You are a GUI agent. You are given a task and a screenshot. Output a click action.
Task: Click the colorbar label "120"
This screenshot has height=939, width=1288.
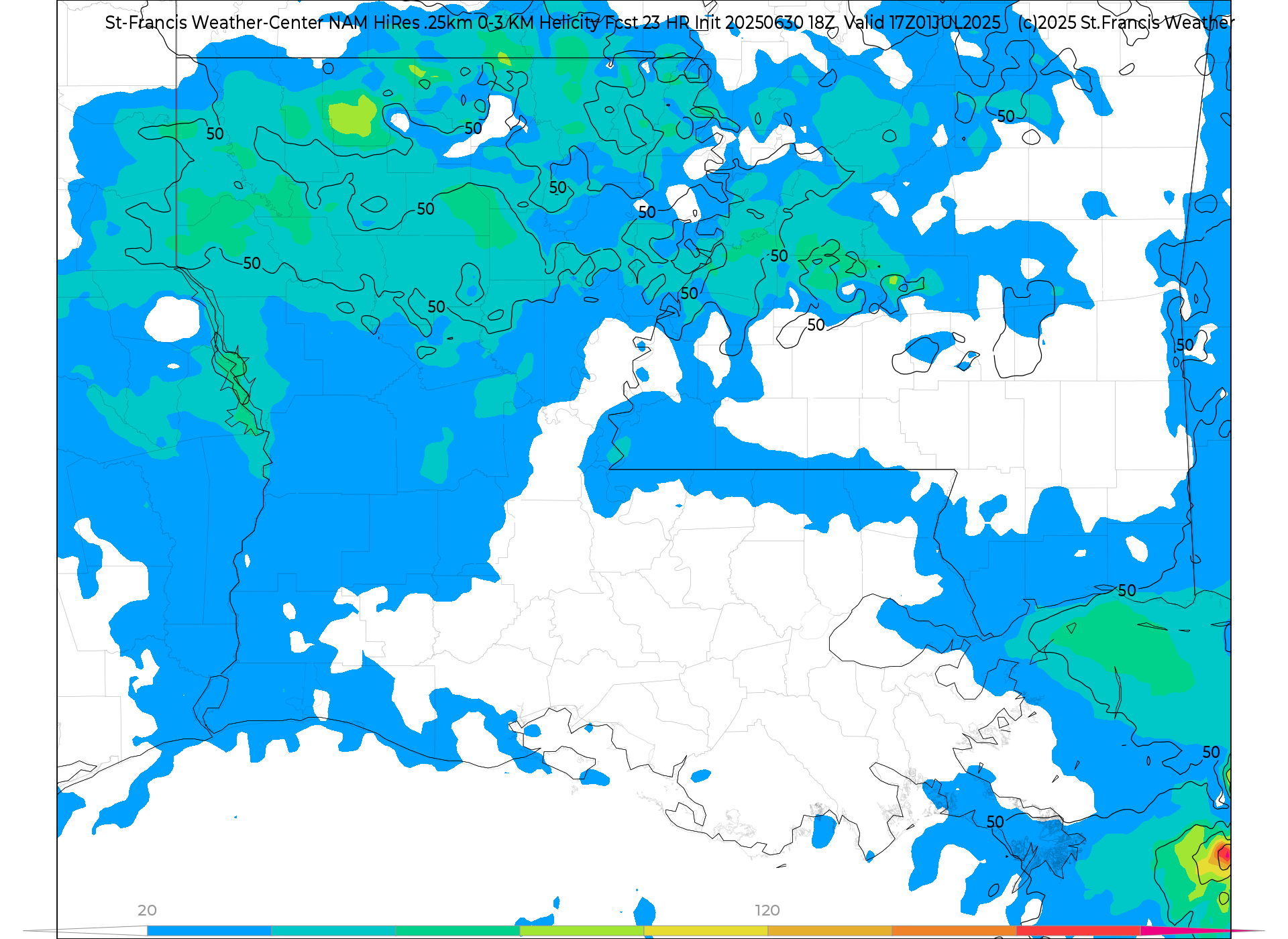click(767, 911)
